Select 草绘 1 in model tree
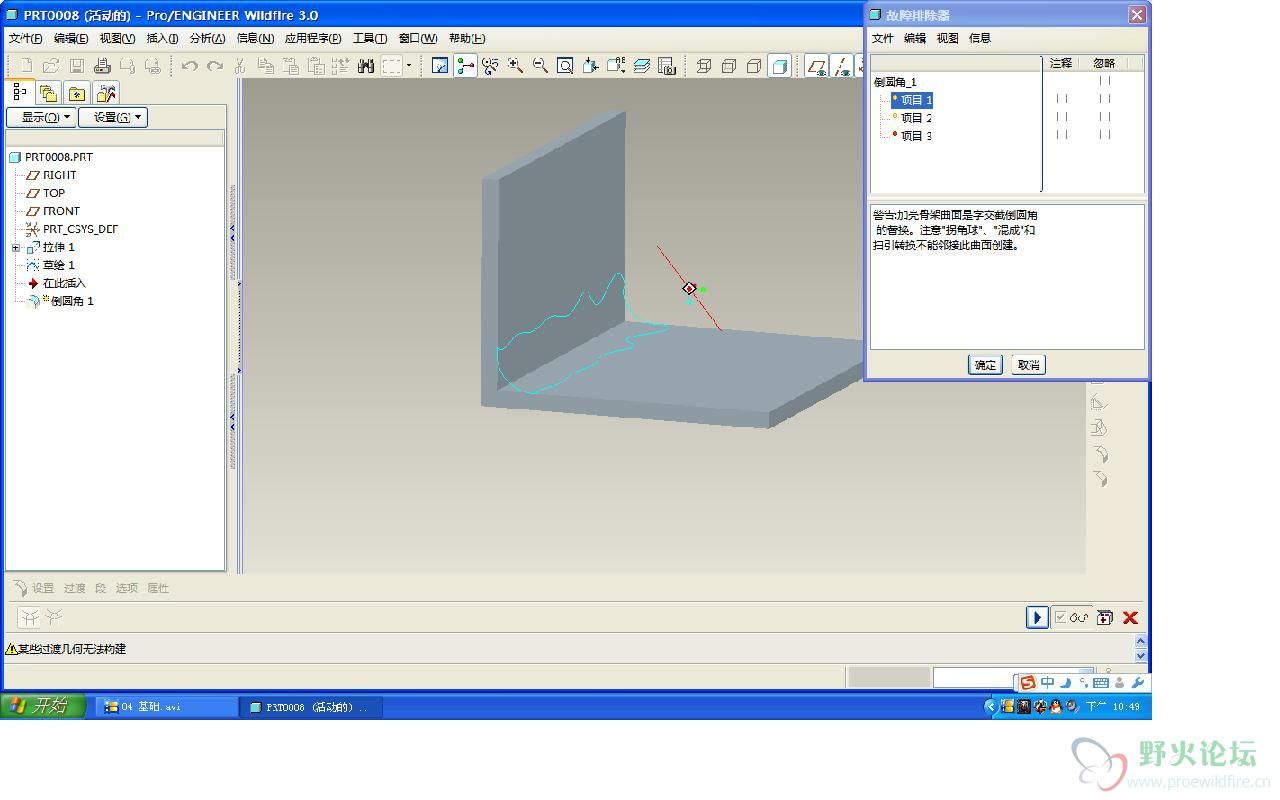 point(58,265)
